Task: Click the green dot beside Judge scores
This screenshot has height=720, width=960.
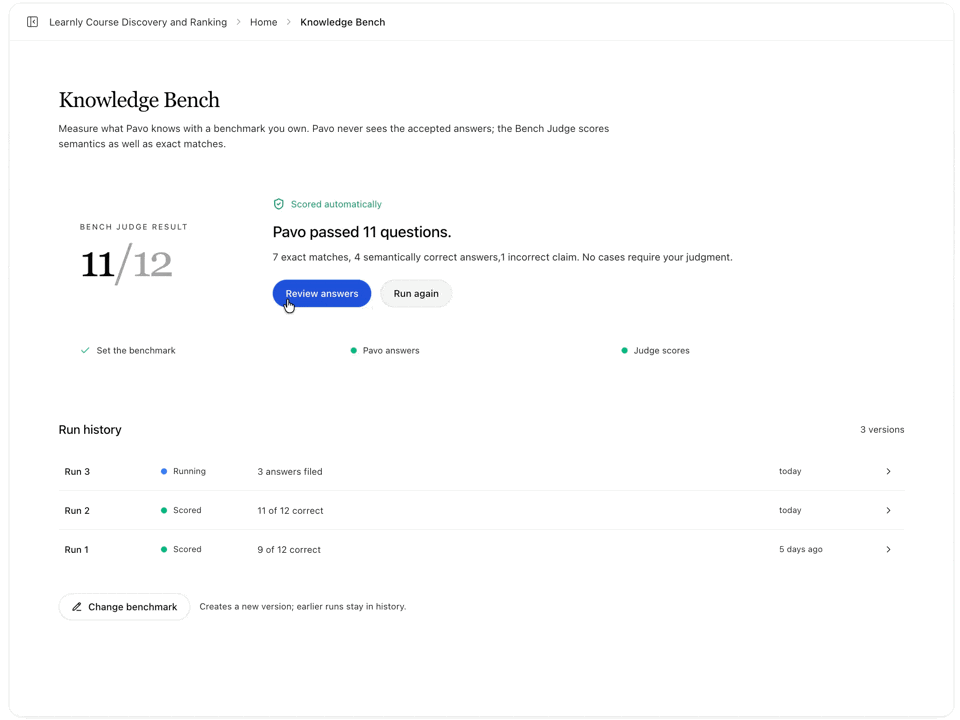Action: coord(624,350)
